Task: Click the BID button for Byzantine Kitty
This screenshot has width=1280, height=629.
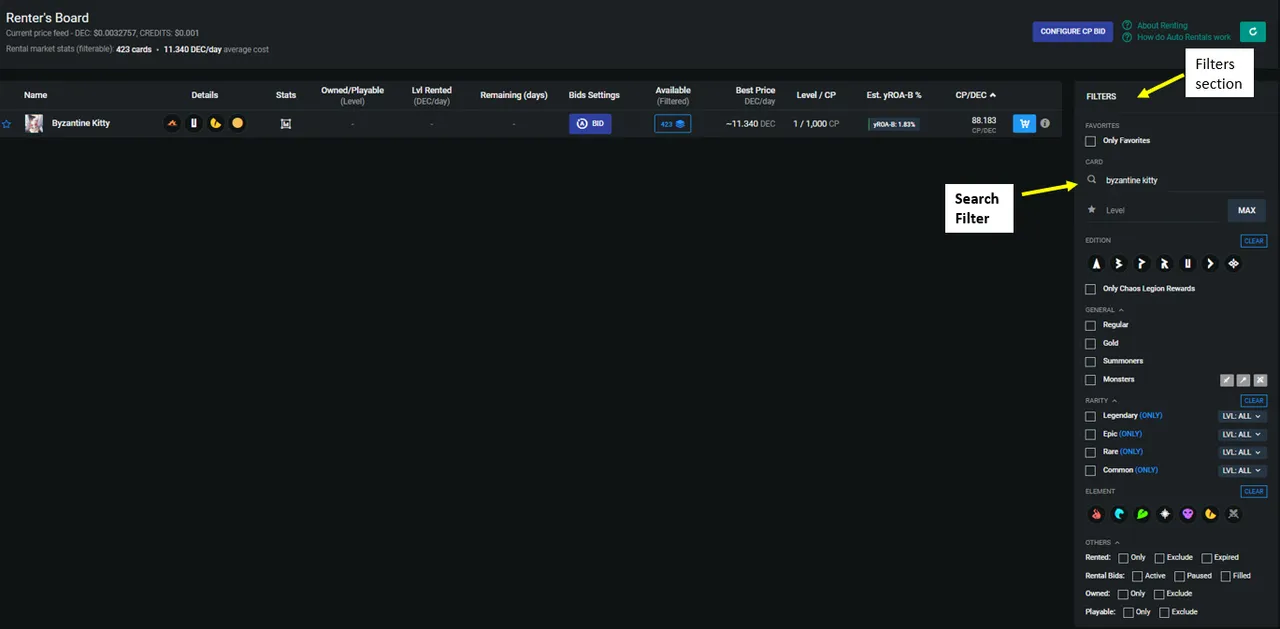Action: [x=590, y=124]
